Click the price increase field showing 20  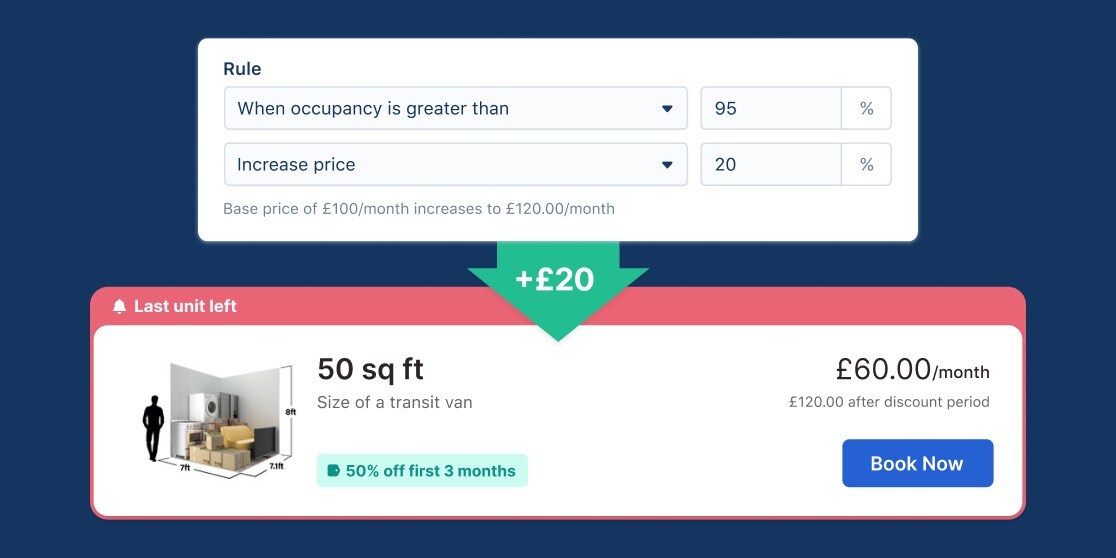pyautogui.click(x=771, y=165)
